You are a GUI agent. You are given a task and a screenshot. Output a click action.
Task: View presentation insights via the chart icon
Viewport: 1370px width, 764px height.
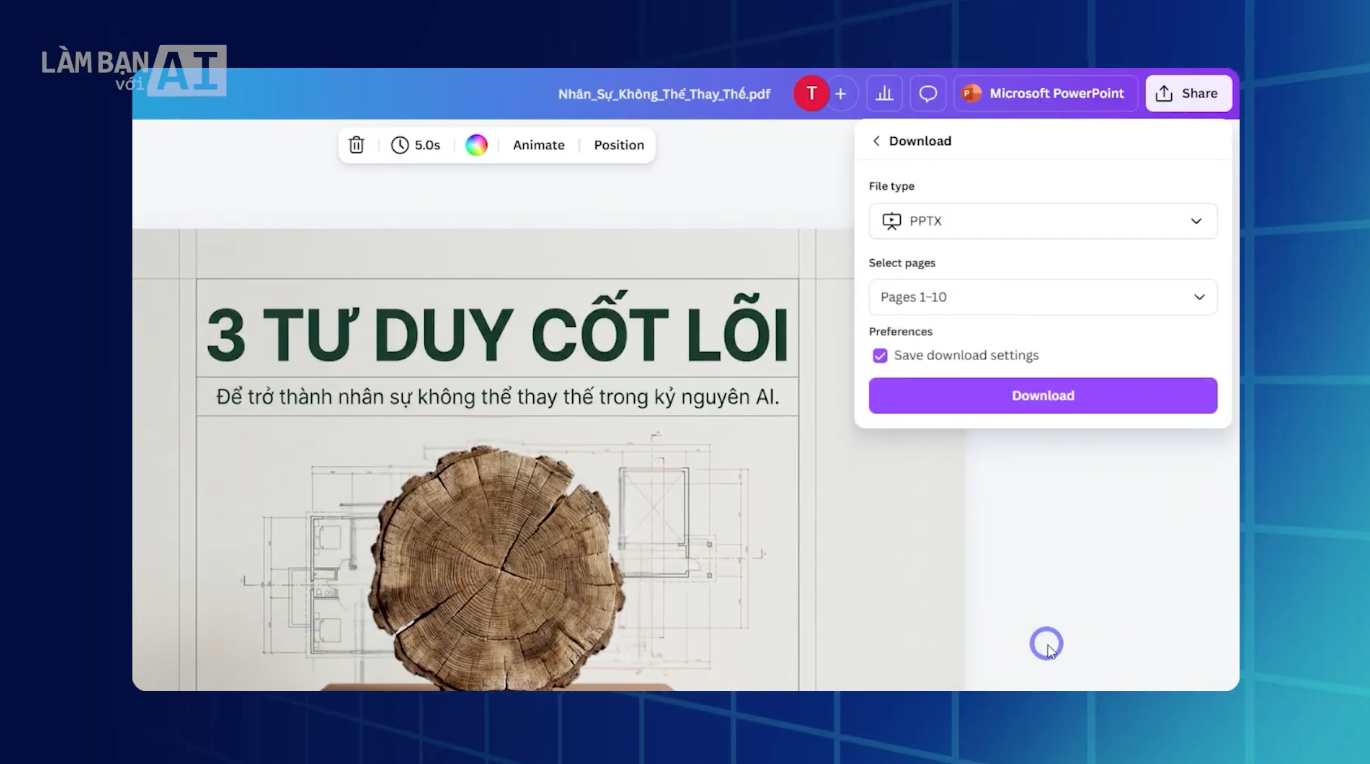[884, 93]
